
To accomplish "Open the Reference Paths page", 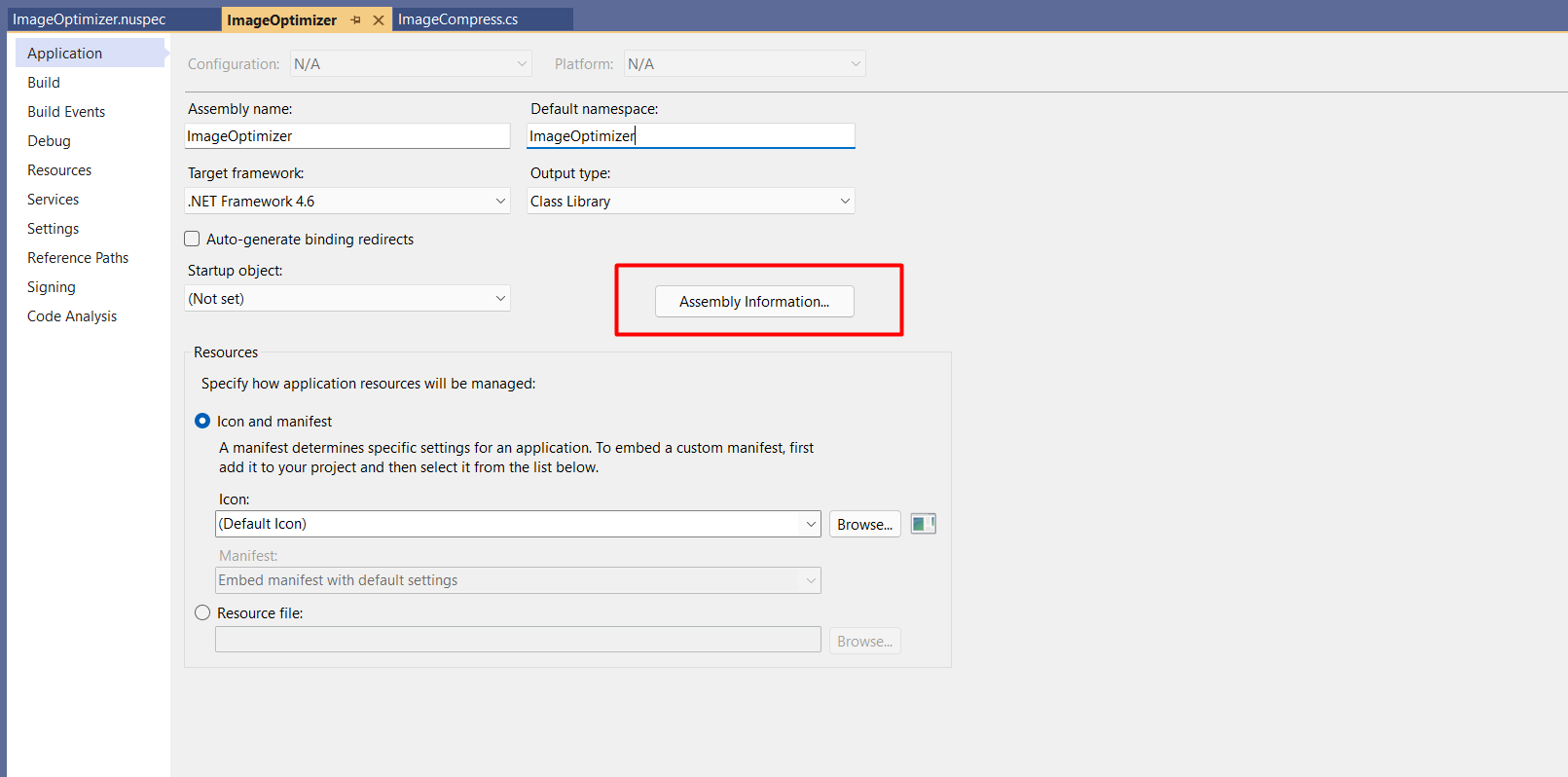I will coord(78,258).
